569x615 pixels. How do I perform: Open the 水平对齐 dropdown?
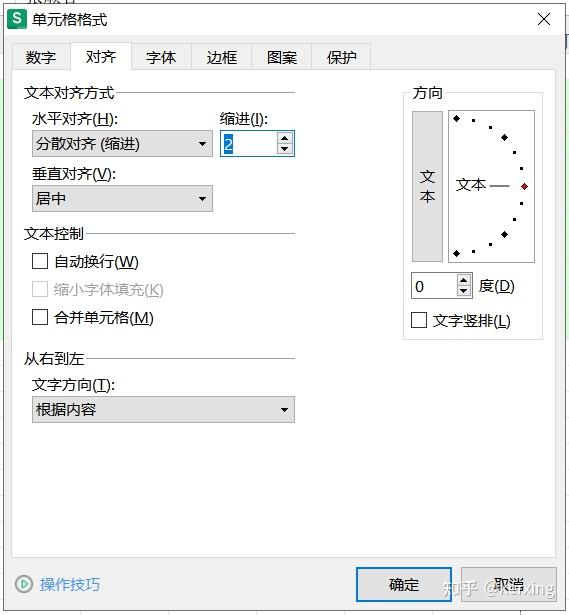click(122, 144)
